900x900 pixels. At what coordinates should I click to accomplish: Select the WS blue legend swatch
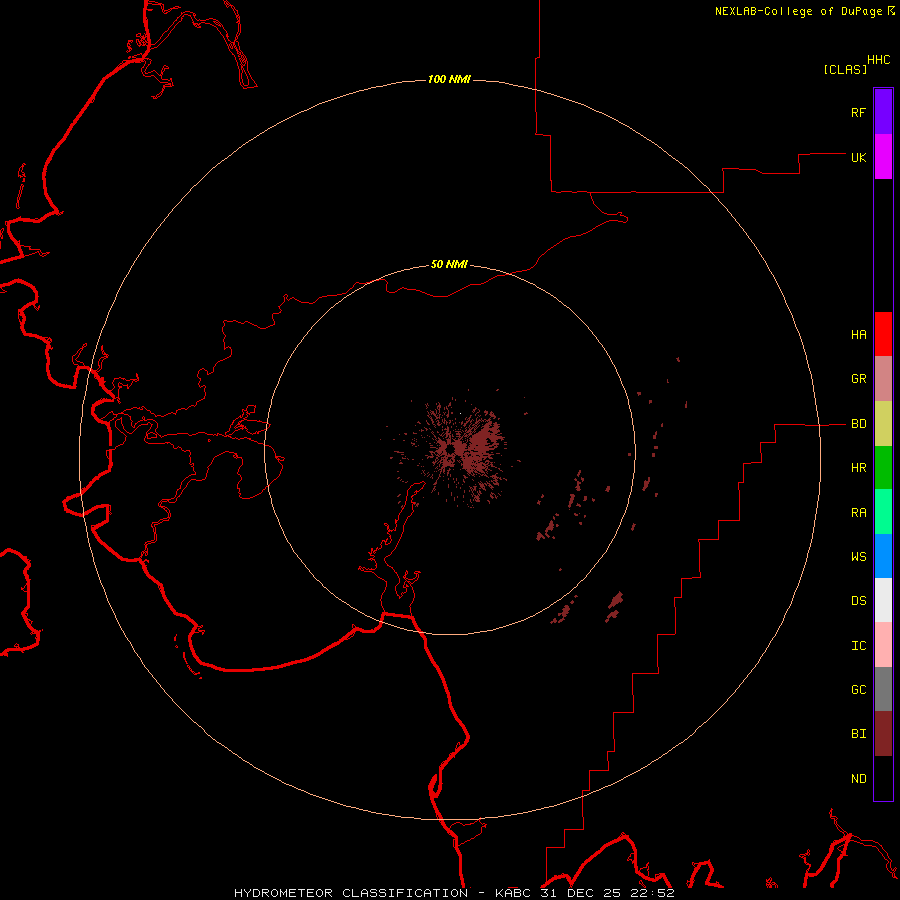(883, 556)
